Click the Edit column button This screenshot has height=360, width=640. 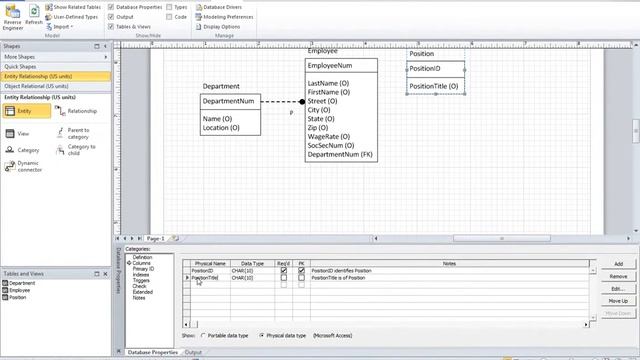tap(618, 289)
